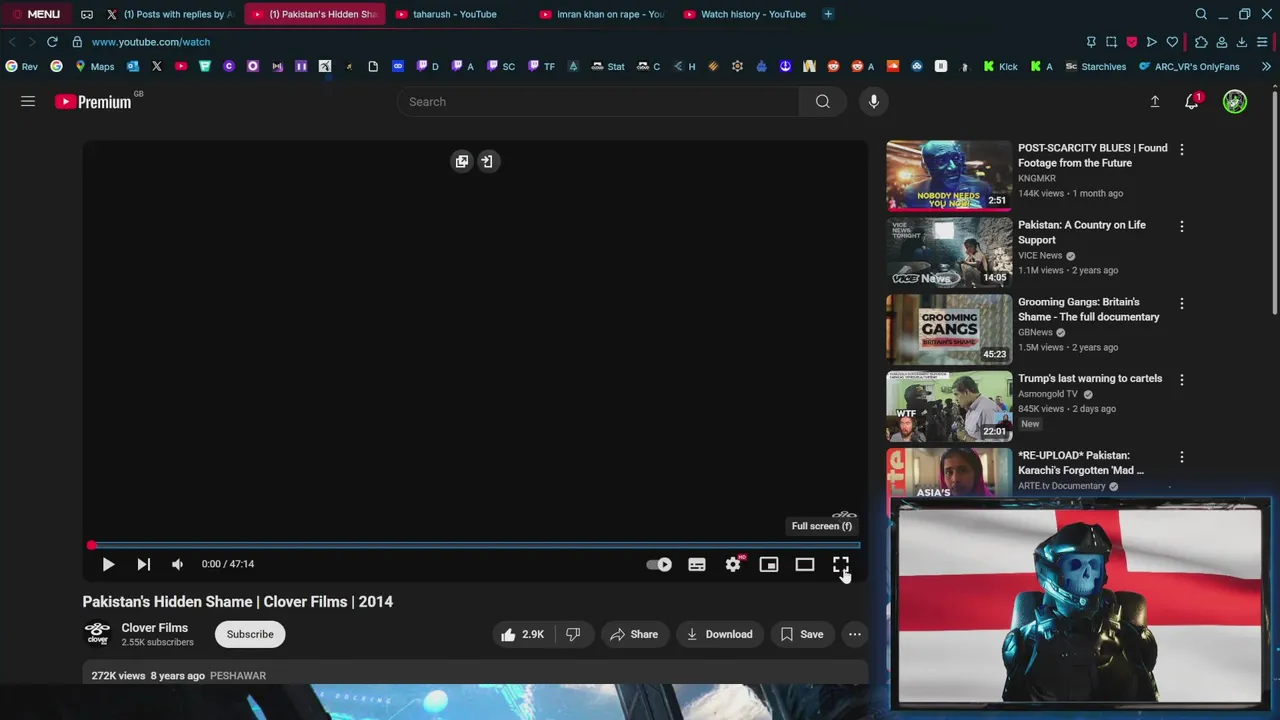Toggle subtitles closed captions
This screenshot has height=720, width=1280.
click(x=697, y=564)
